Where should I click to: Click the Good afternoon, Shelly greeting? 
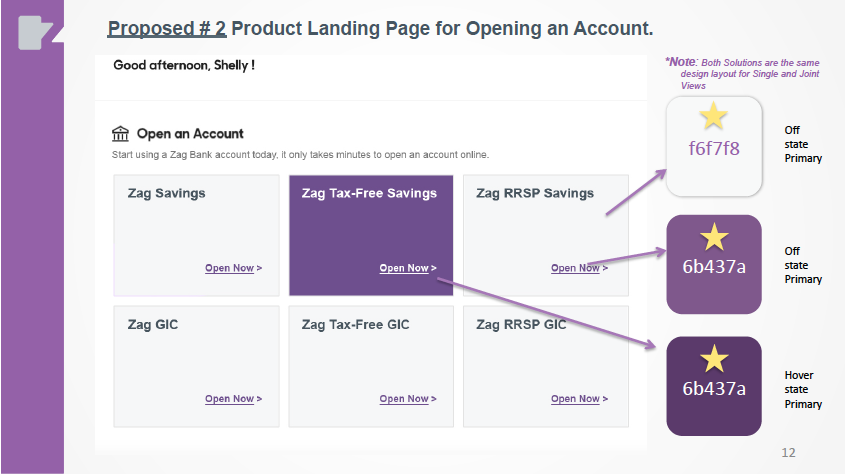(x=184, y=66)
